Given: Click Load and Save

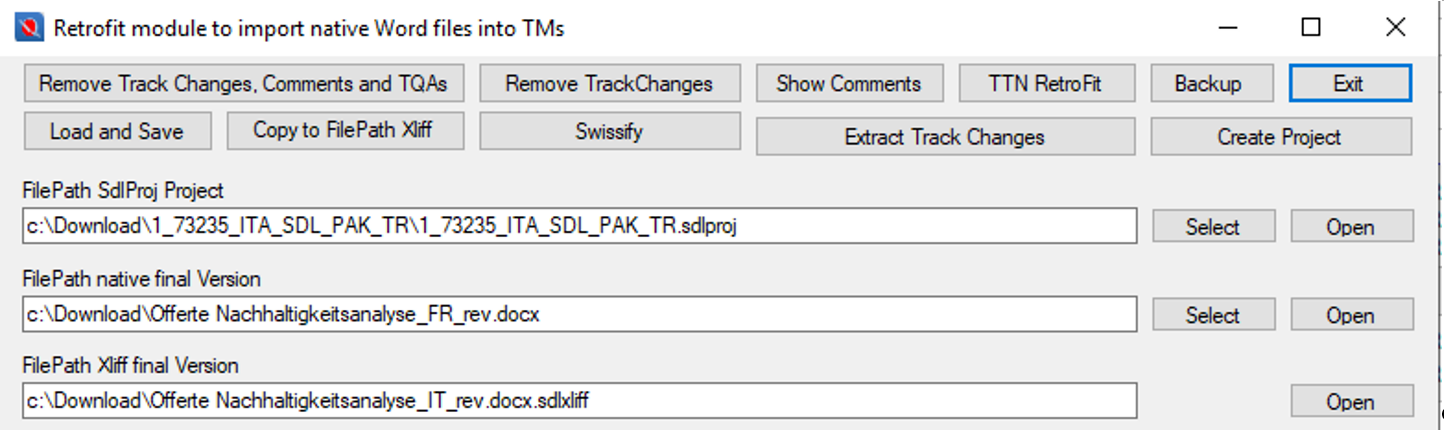Looking at the screenshot, I should tap(117, 131).
